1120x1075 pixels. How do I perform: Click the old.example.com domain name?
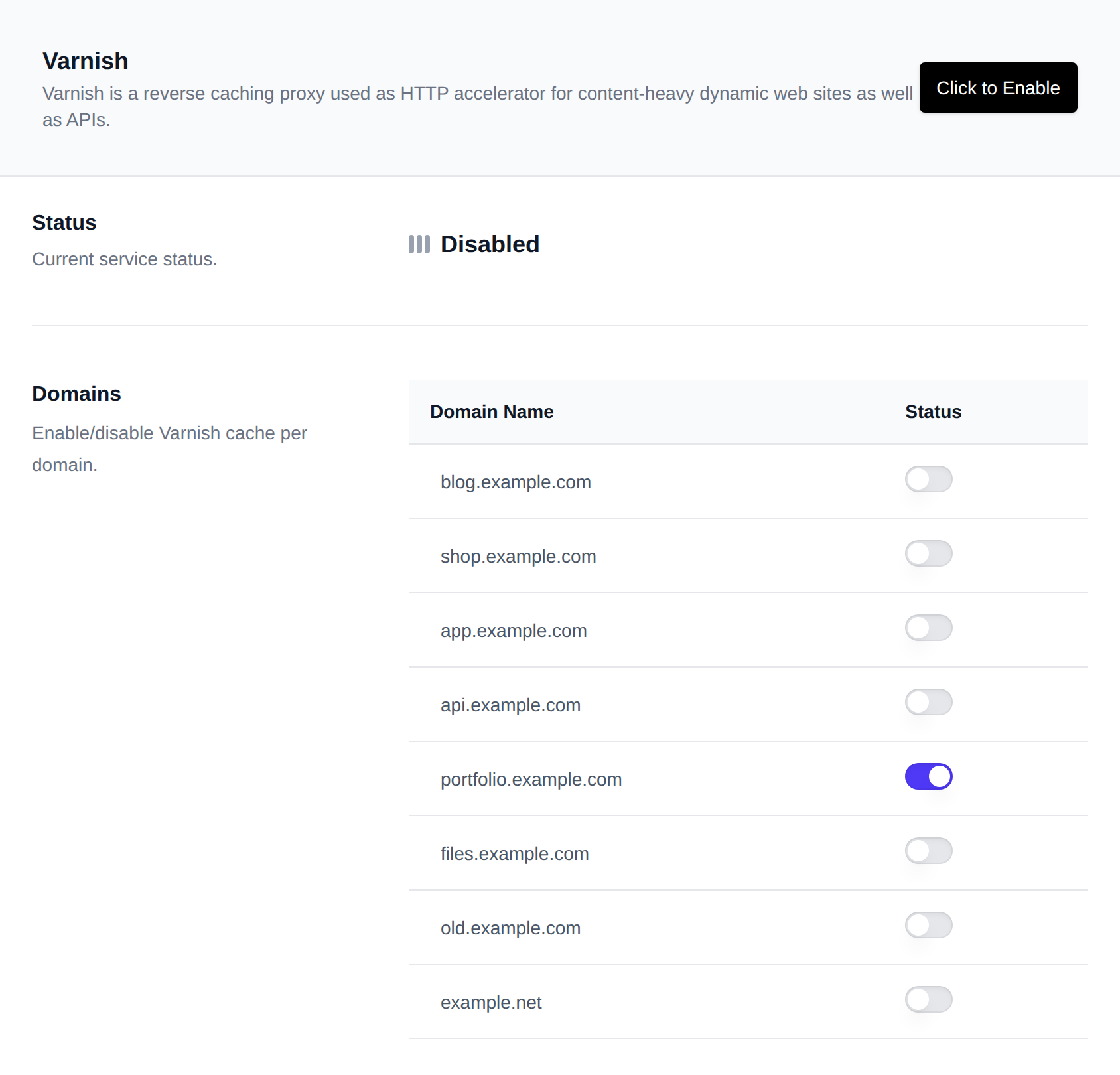[x=510, y=928]
